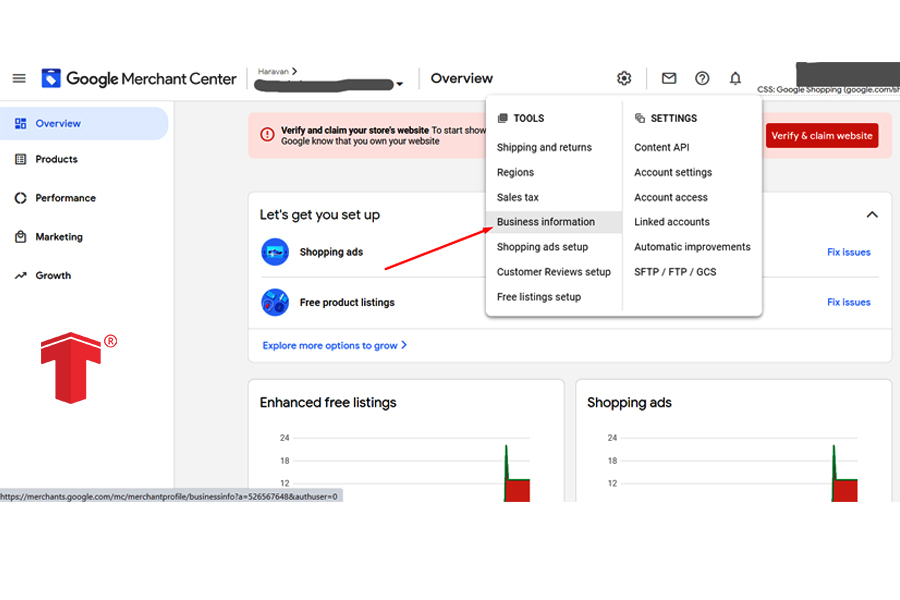
Task: Open the settings gear icon
Action: pyautogui.click(x=624, y=78)
